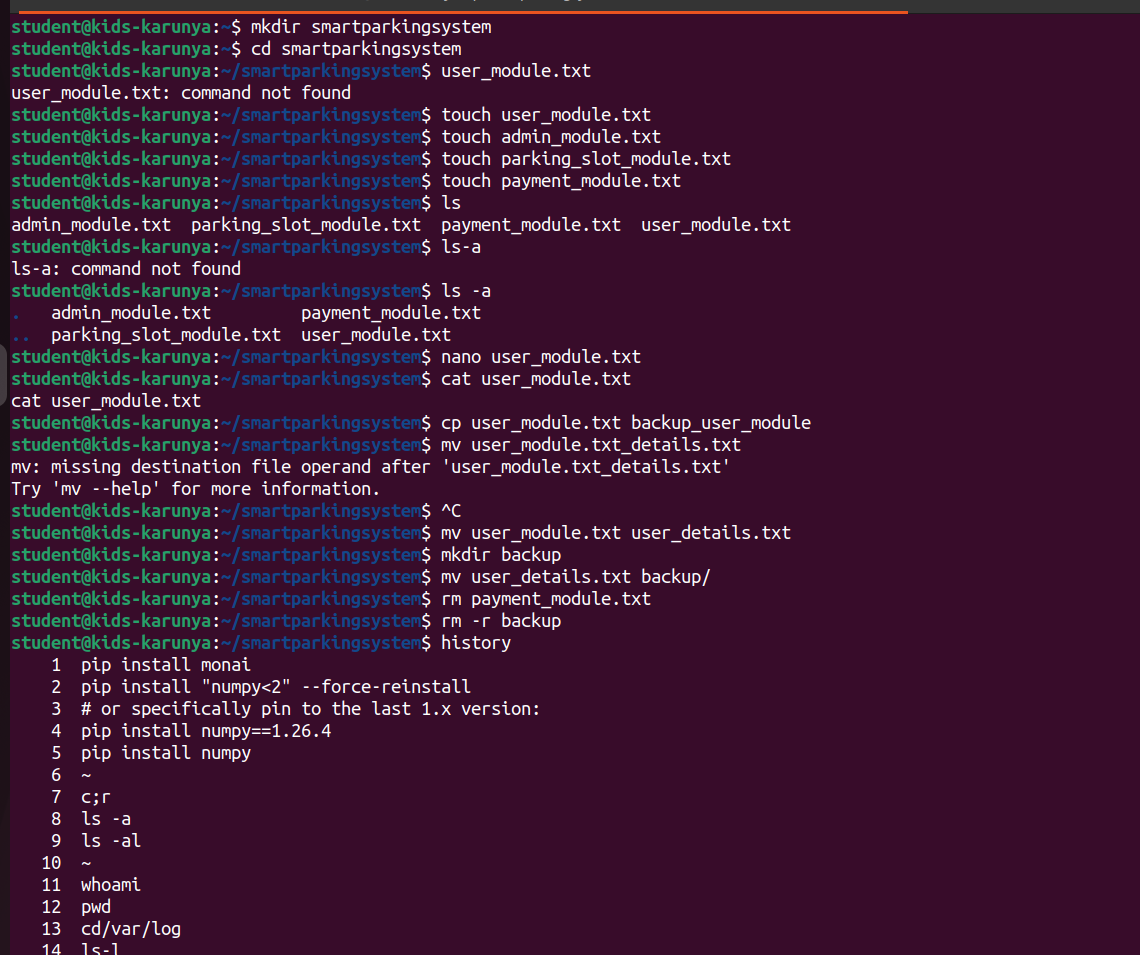Click the 'ls-a: command not found' message
Screen dimensions: 1140x955
click(126, 269)
